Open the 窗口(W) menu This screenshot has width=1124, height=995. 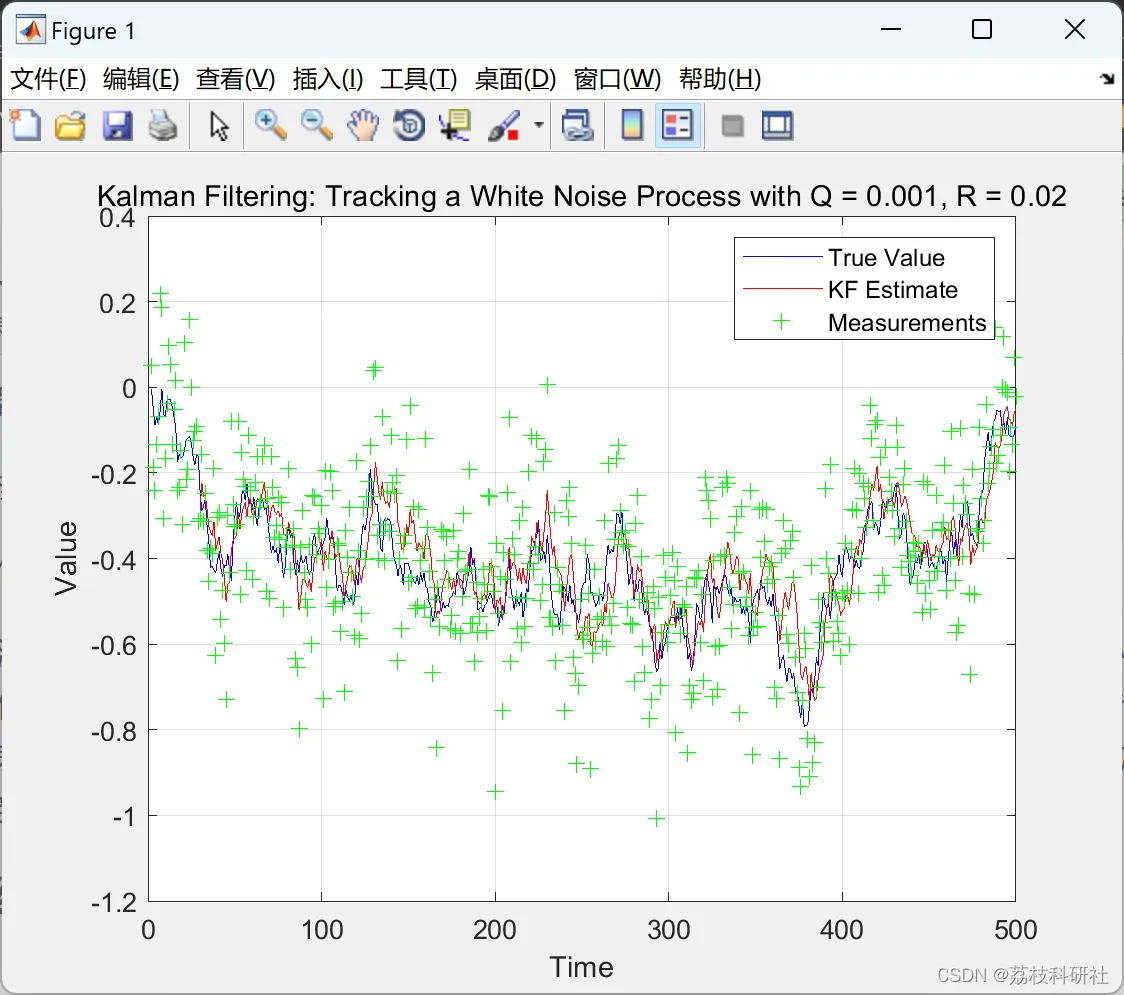coord(617,79)
